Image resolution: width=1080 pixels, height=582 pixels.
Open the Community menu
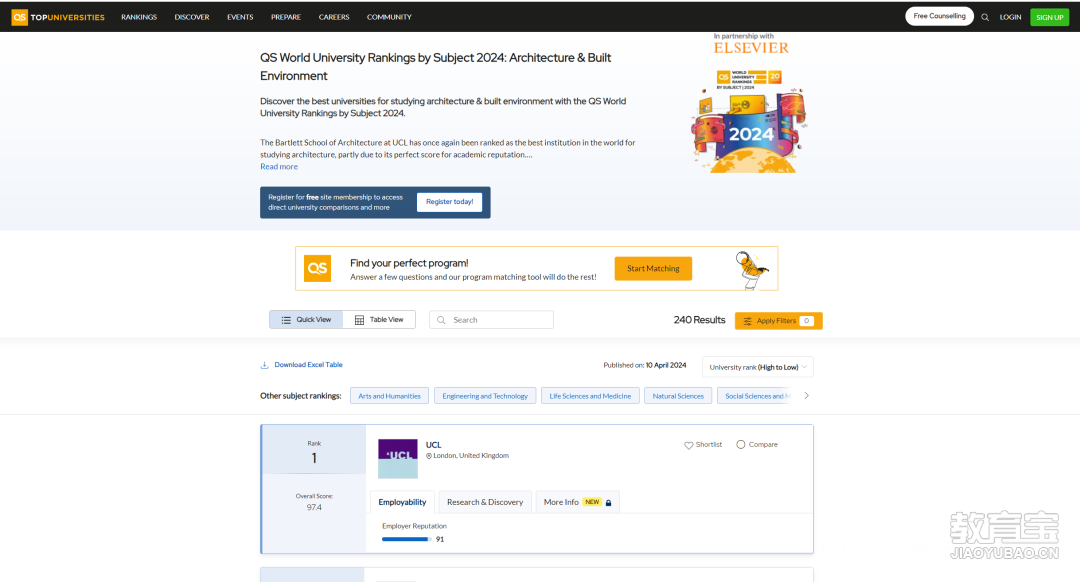click(389, 17)
